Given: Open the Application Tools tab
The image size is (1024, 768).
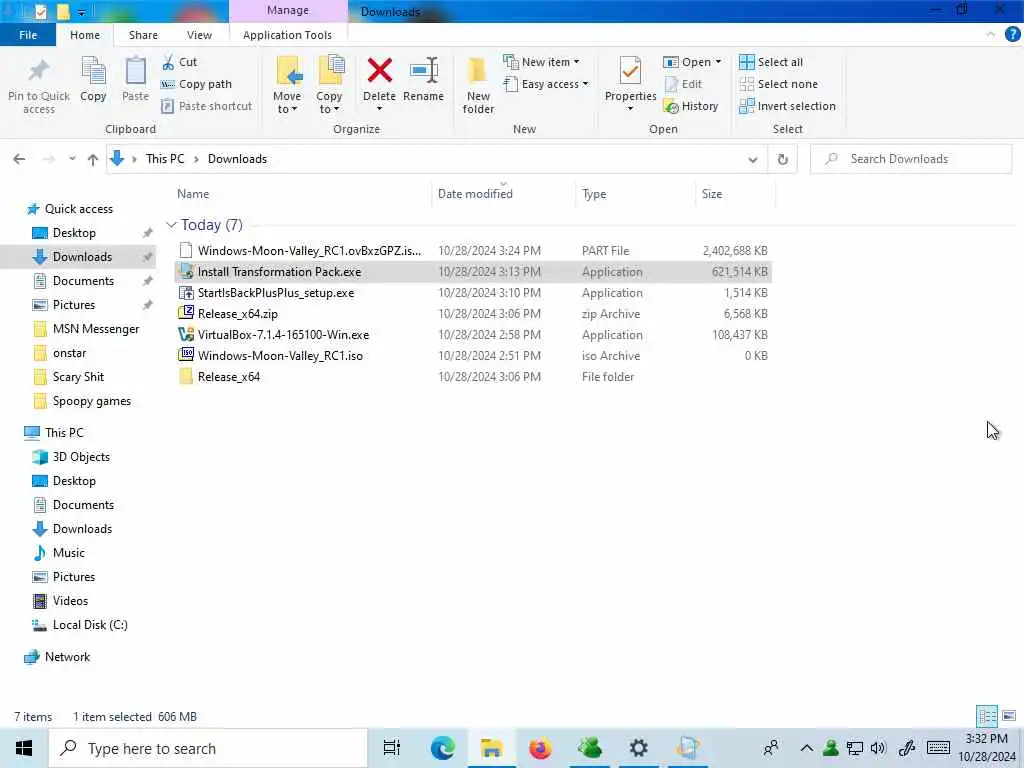Looking at the screenshot, I should (287, 35).
